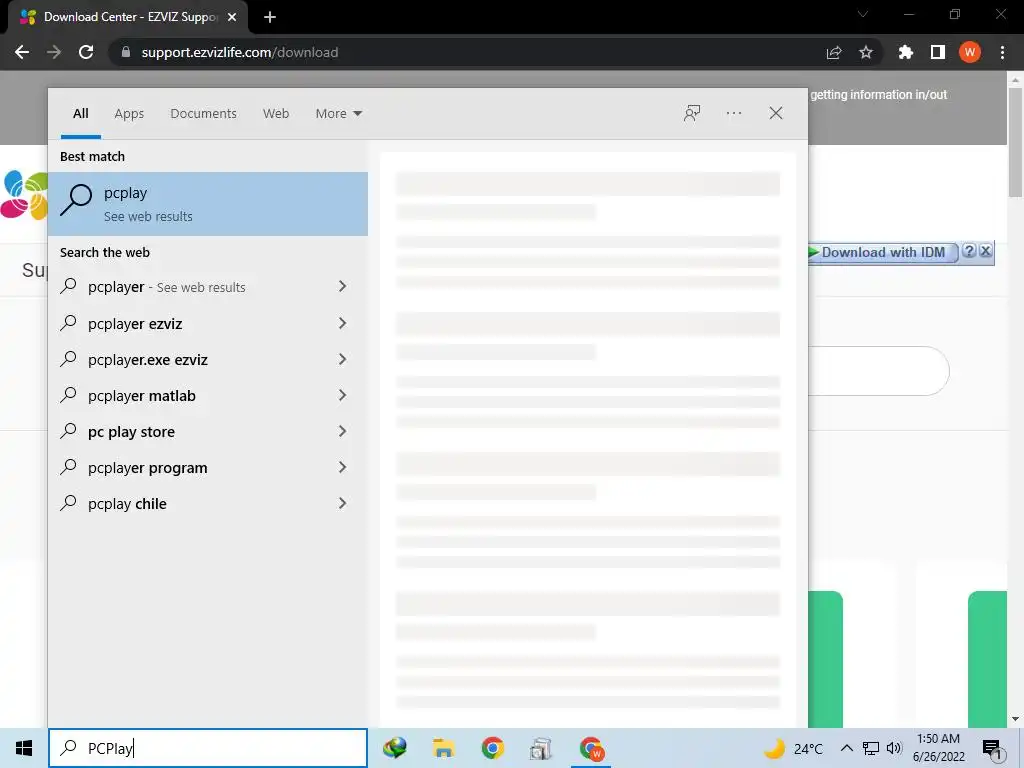Click the Chrome address bar URL
The height and width of the screenshot is (768, 1024).
240,52
